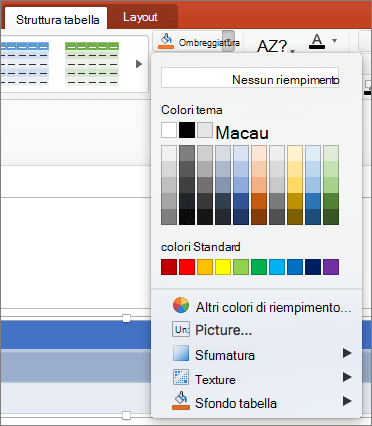This screenshot has width=372, height=426.
Task: Click the Picture entry icon
Action: [181, 329]
